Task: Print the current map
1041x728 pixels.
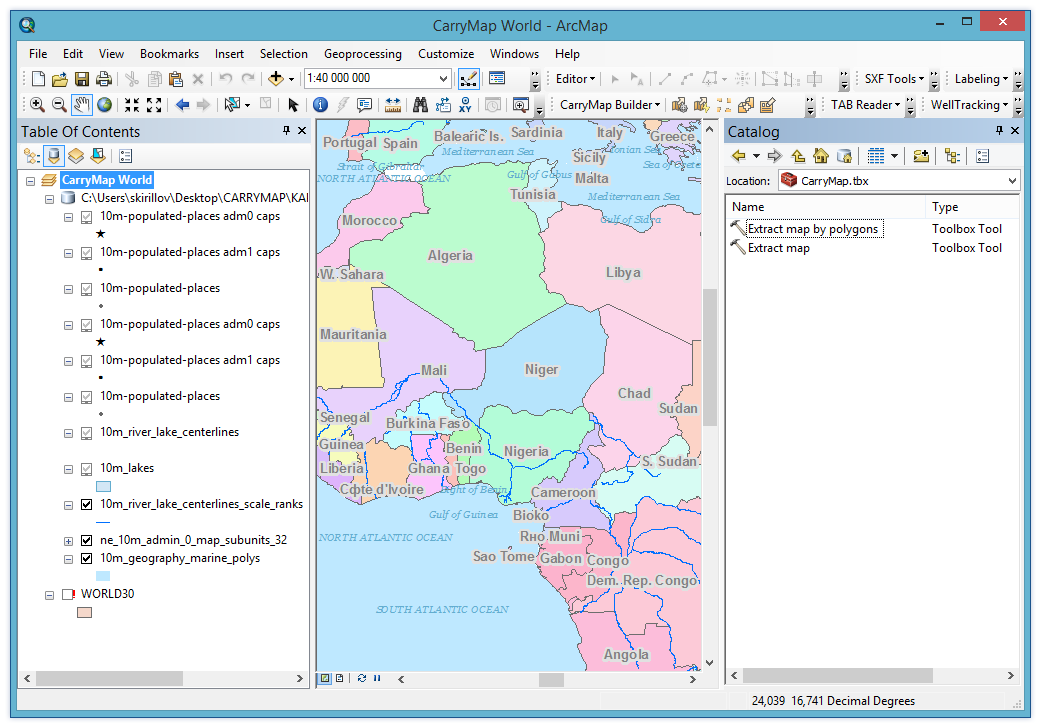Action: point(104,79)
